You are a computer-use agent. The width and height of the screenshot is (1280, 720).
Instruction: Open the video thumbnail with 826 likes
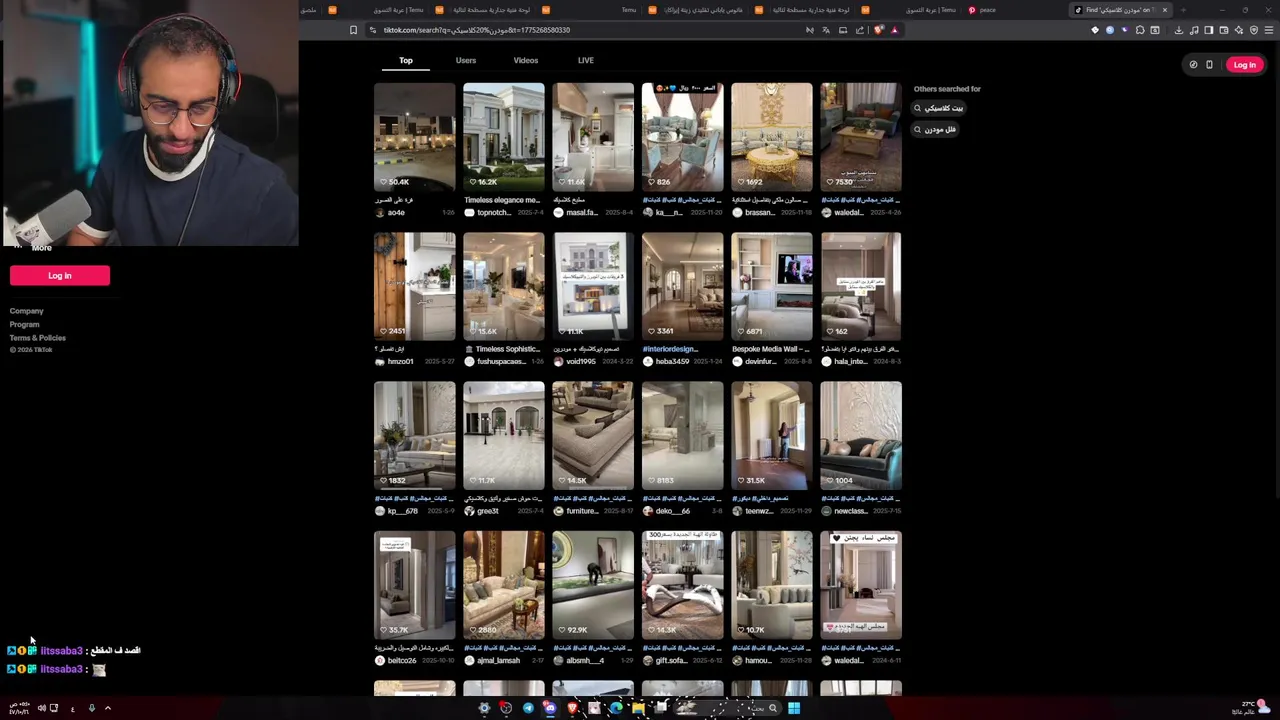point(683,137)
